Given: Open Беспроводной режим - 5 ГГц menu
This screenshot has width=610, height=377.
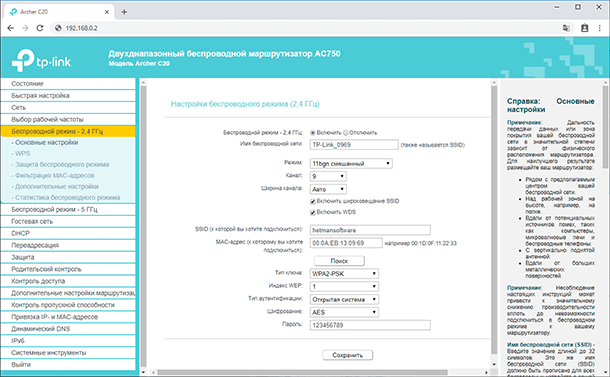Looking at the screenshot, I should tap(68, 209).
